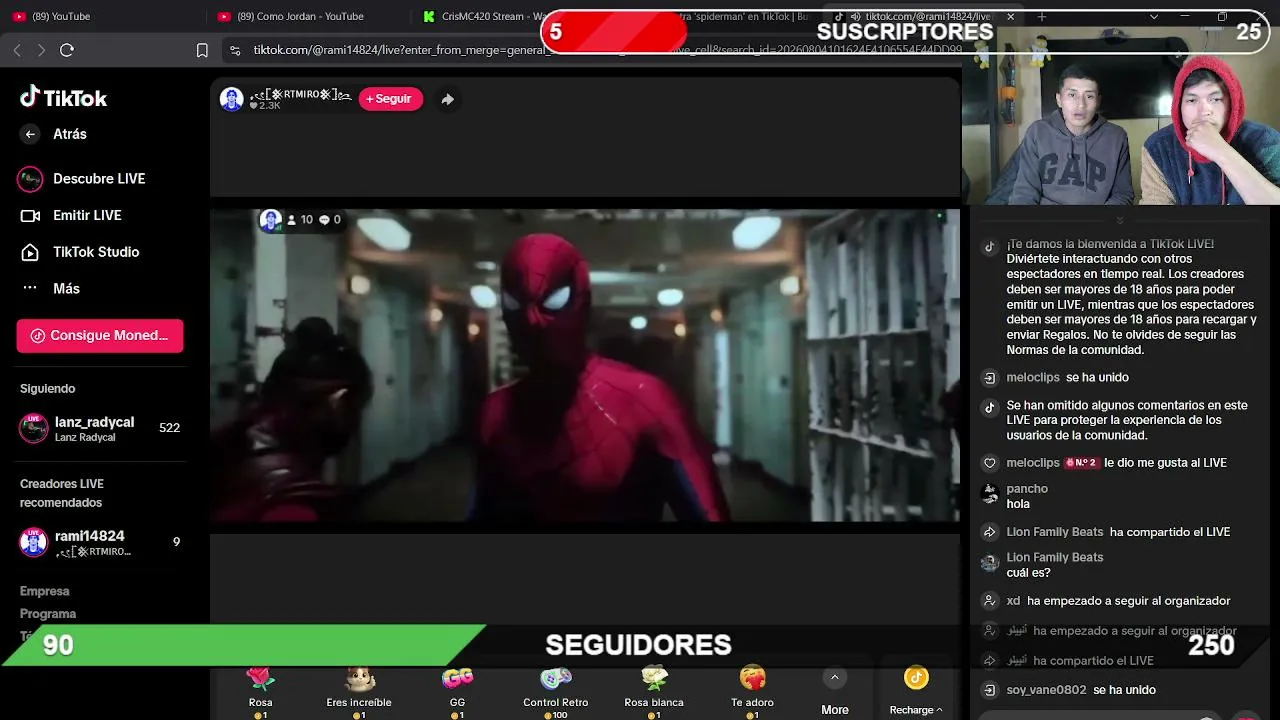
Task: Send the Eres increíble gift
Action: 359,691
